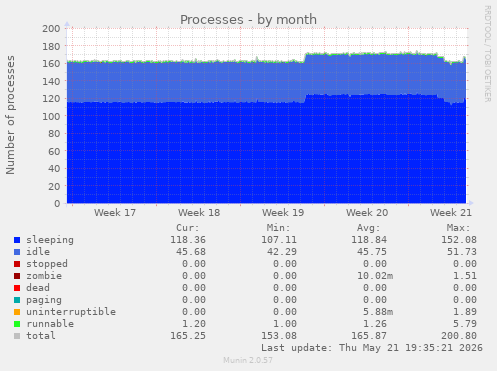Click sleeping current value 118.36
Image resolution: width=497 pixels, height=371 pixels.
pyautogui.click(x=188, y=240)
